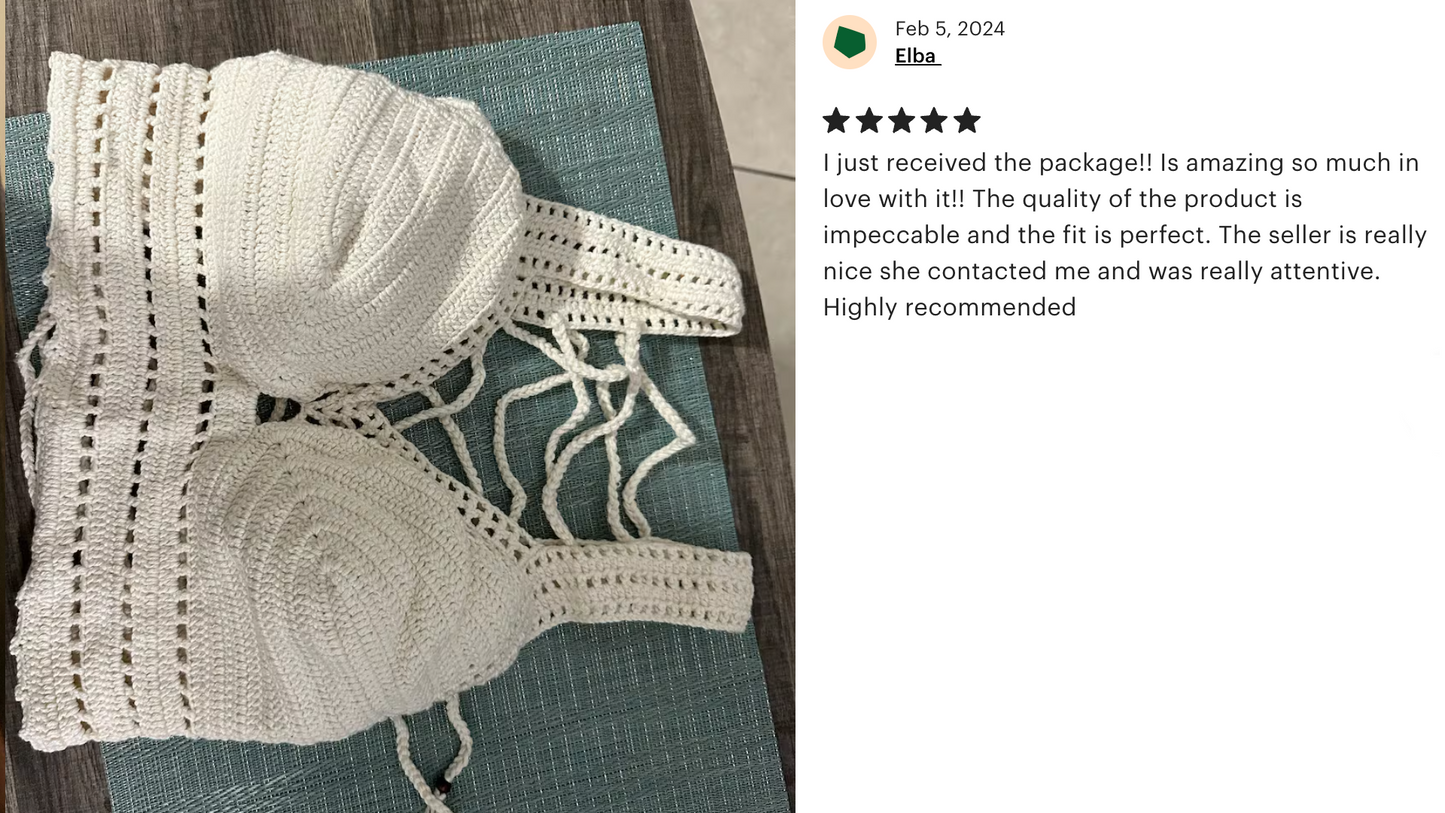
Task: Click the fifth star of the rating
Action: click(967, 121)
